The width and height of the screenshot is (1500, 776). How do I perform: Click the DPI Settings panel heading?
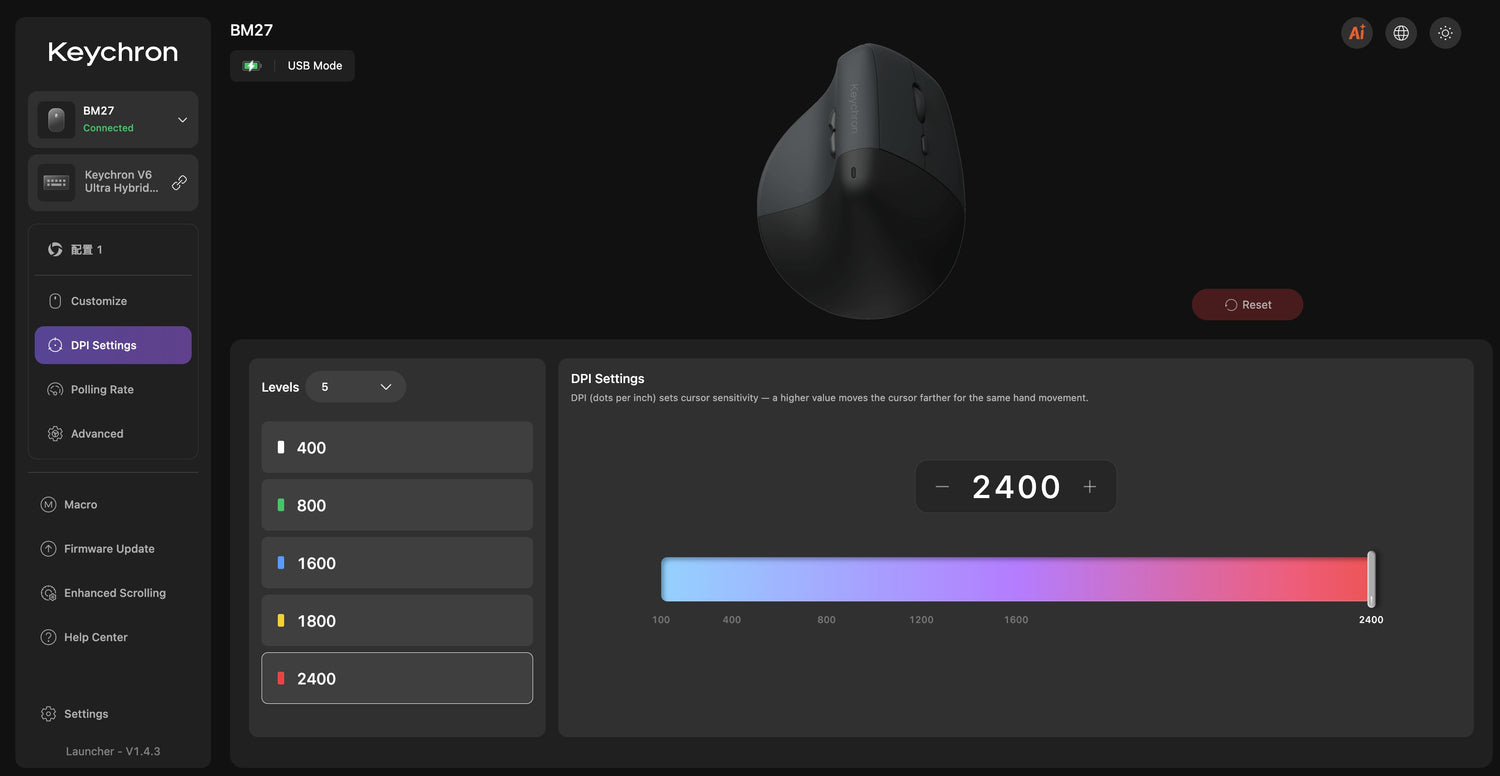coord(608,379)
